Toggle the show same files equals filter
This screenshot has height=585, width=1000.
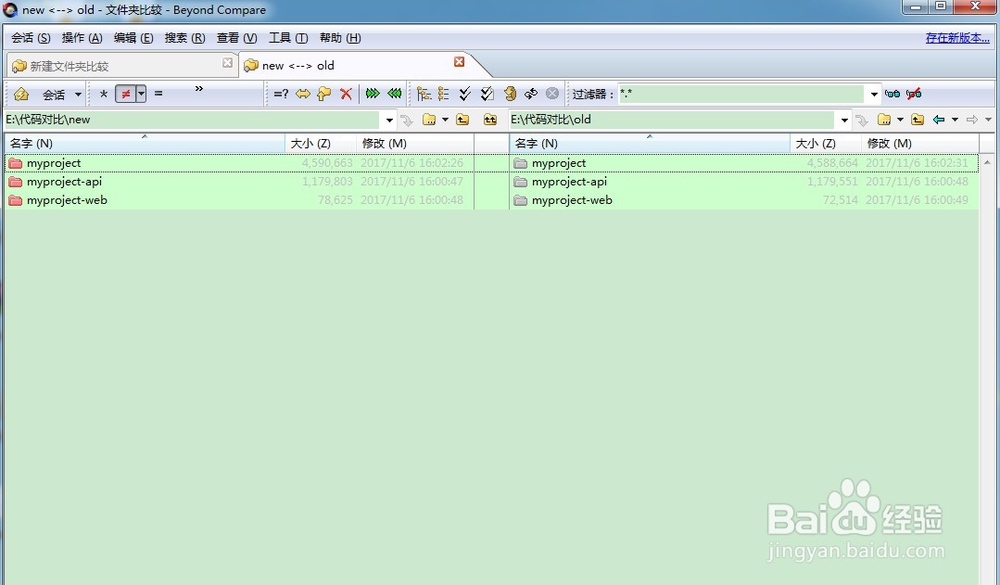click(x=157, y=94)
